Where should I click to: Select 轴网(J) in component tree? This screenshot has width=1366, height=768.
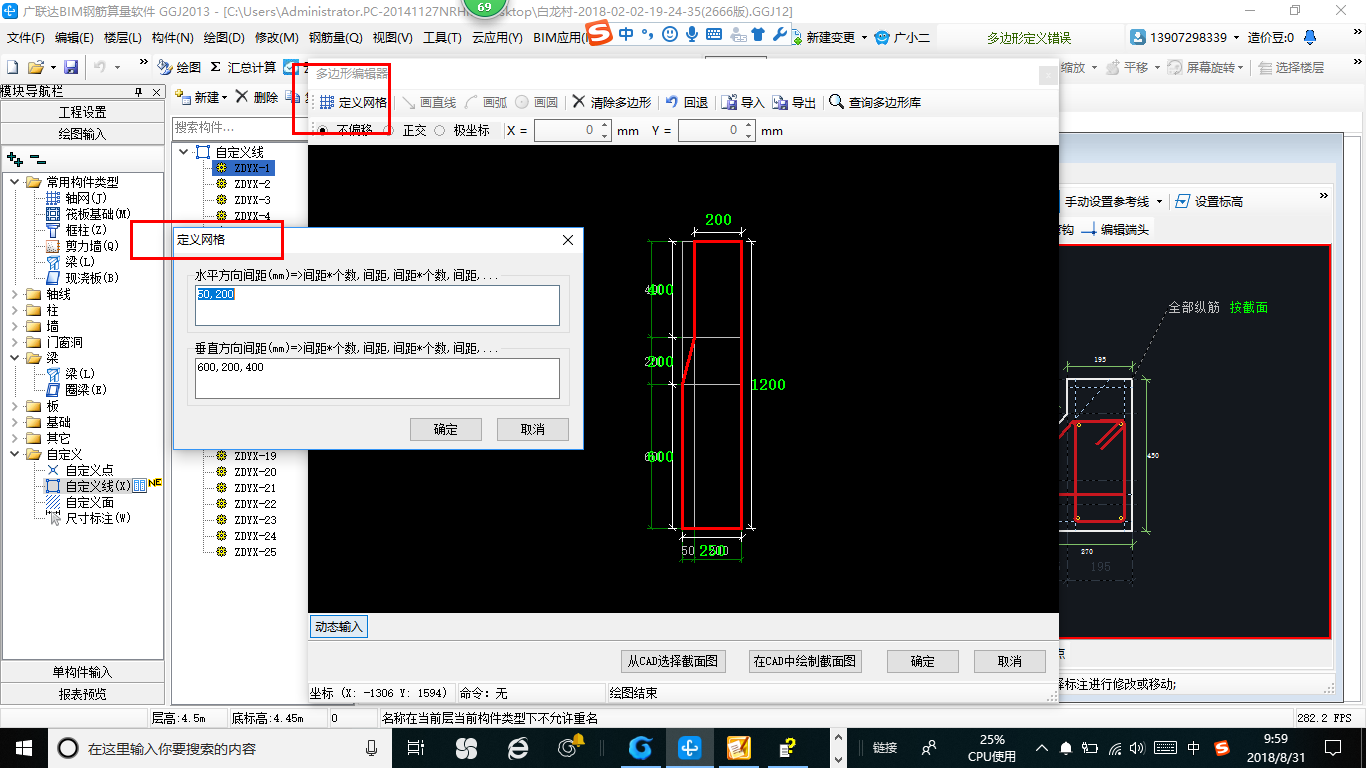[86, 198]
